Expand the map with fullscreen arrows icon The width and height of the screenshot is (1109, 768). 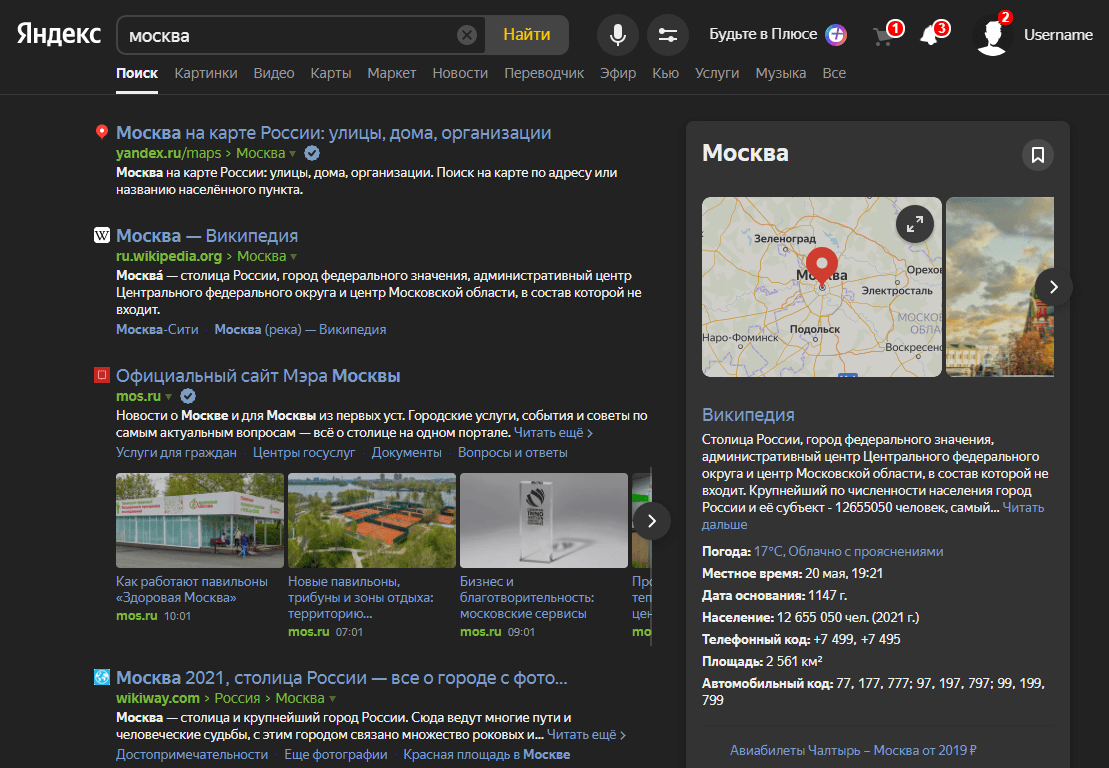(915, 224)
